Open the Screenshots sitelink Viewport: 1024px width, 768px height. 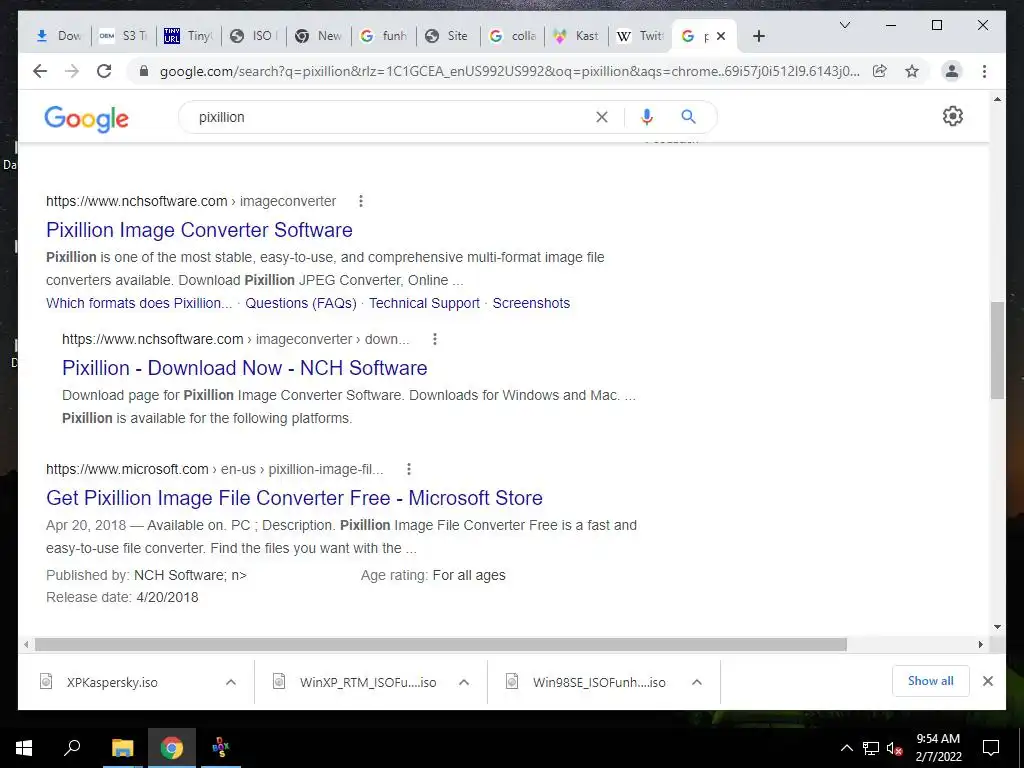[x=531, y=303]
